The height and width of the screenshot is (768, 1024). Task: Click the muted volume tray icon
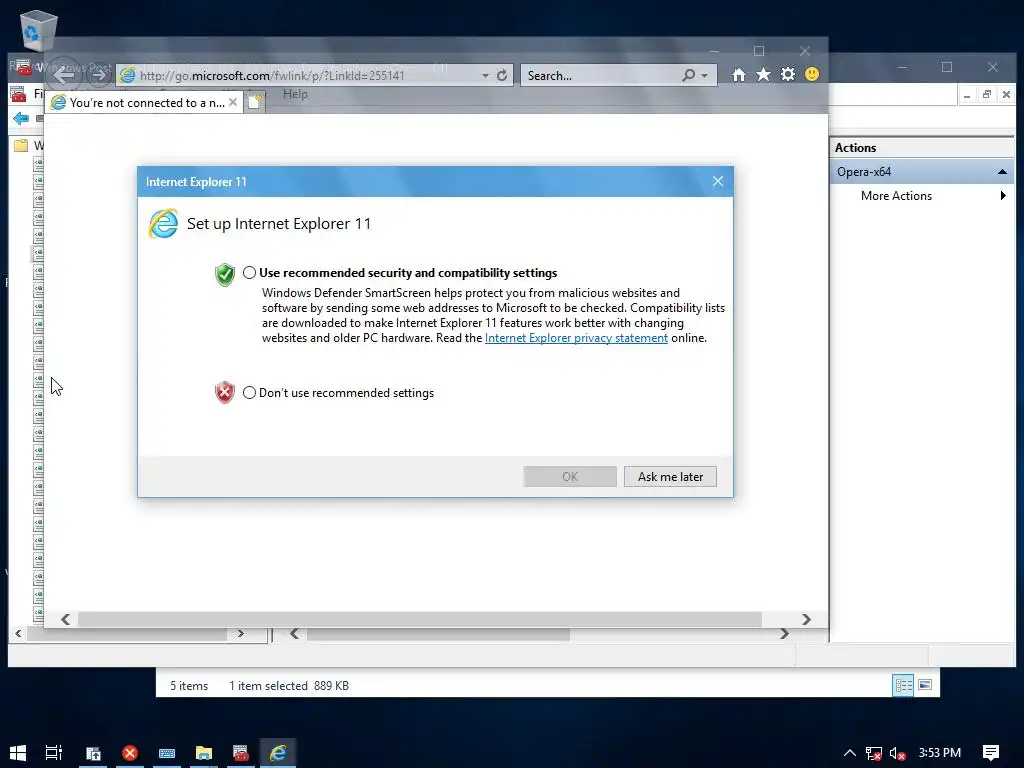click(x=897, y=753)
